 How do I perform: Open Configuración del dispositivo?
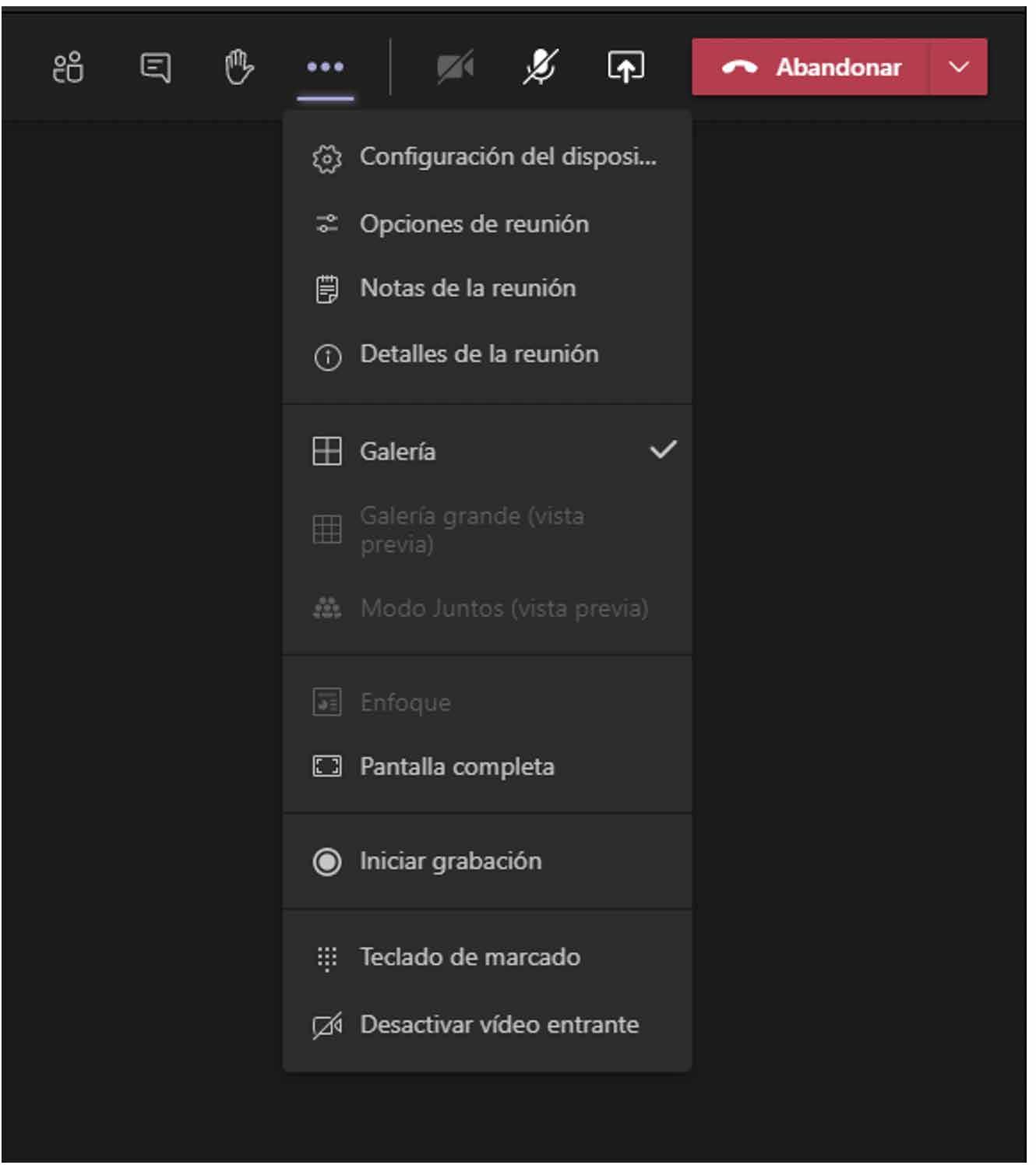(x=488, y=157)
